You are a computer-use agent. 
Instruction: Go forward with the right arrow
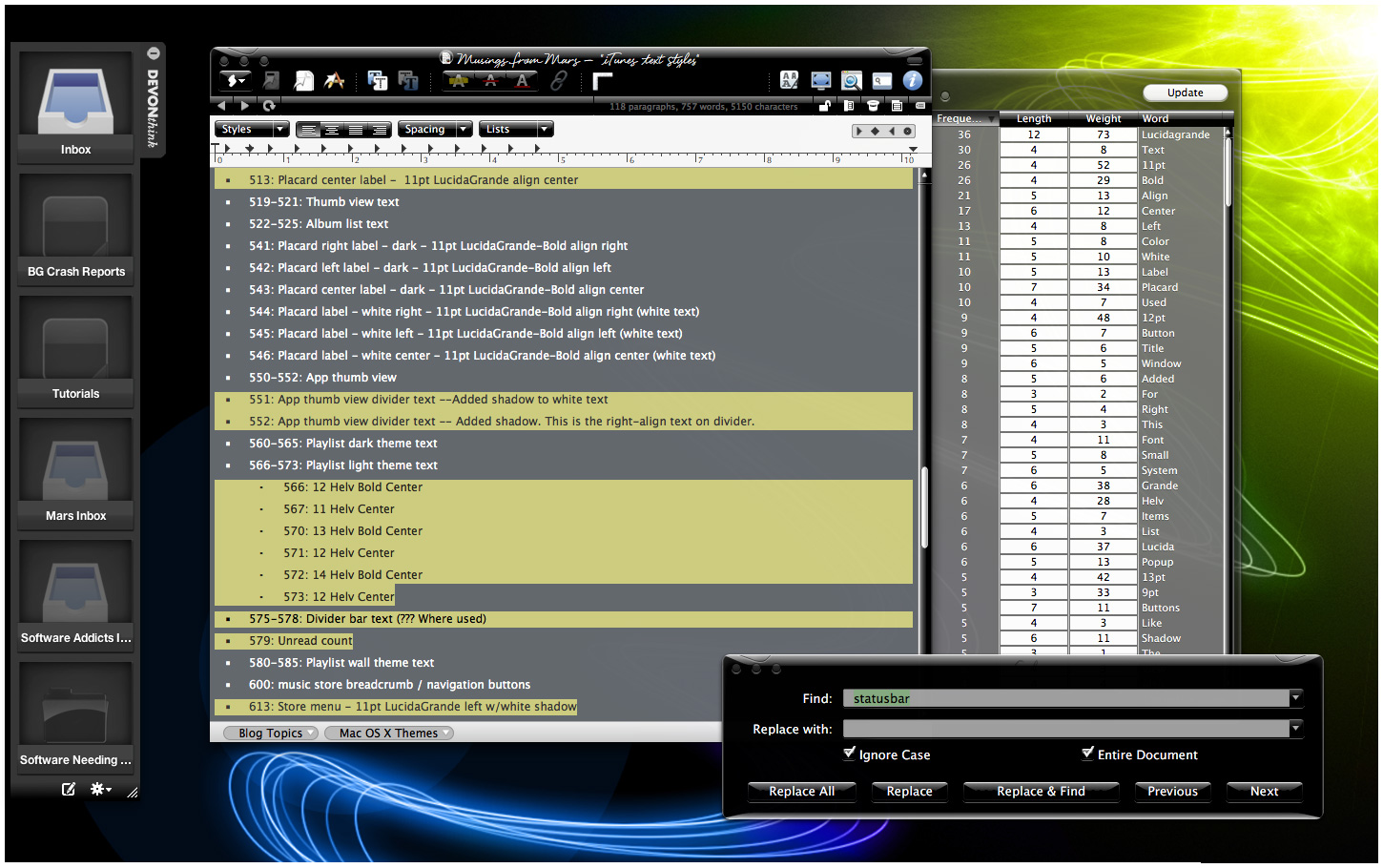click(245, 106)
